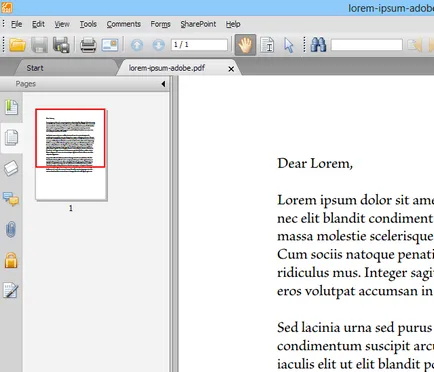This screenshot has width=434, height=372.
Task: Open the Bookmarks sidebar panel
Action: 11,107
